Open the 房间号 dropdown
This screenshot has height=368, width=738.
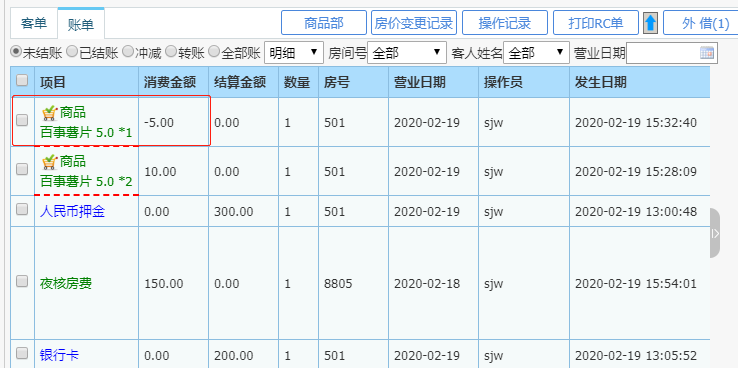[407, 53]
